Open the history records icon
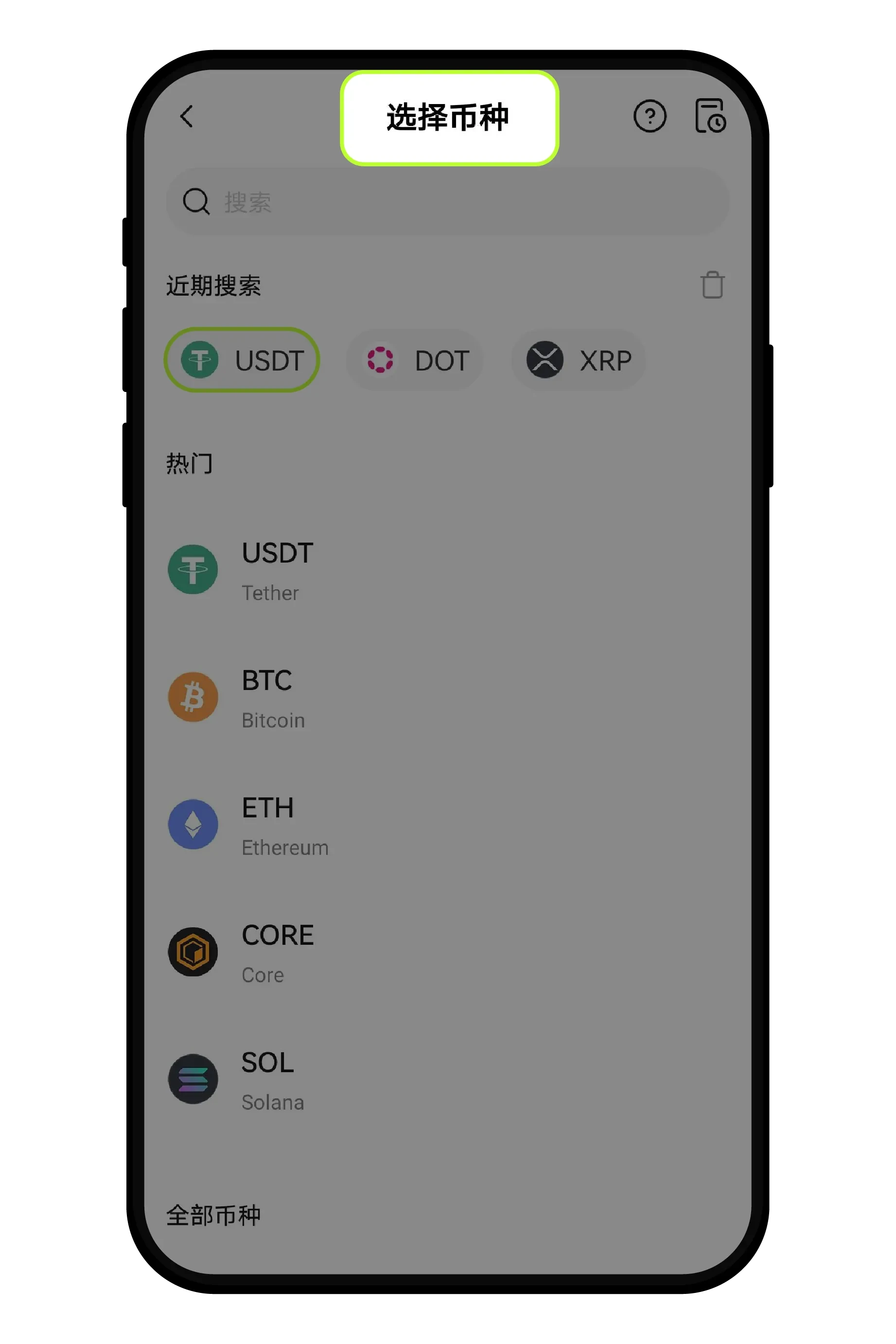 [710, 116]
